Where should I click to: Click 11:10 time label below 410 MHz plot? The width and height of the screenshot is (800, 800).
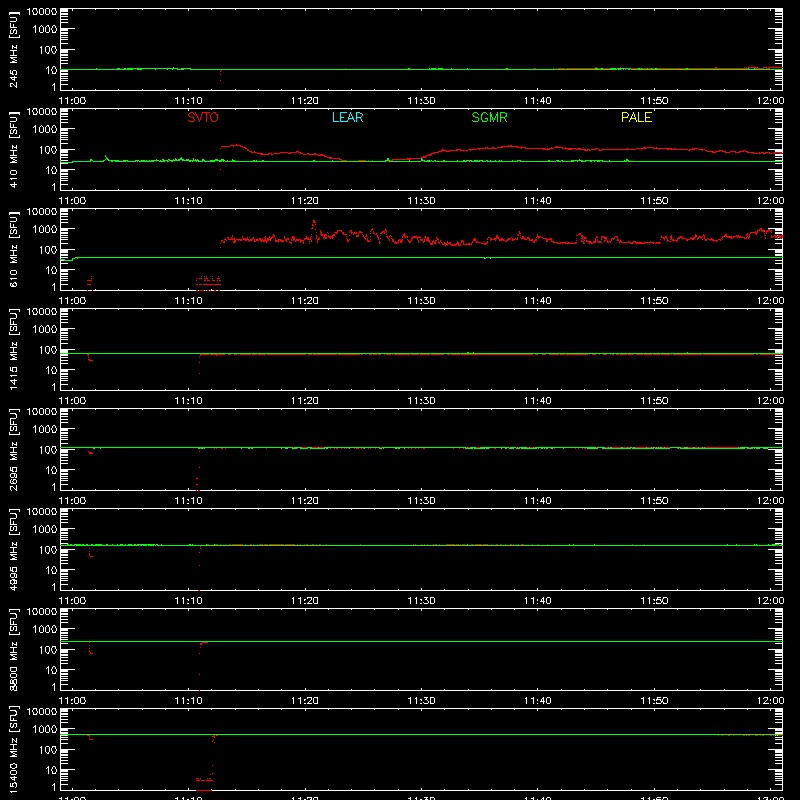[189, 201]
